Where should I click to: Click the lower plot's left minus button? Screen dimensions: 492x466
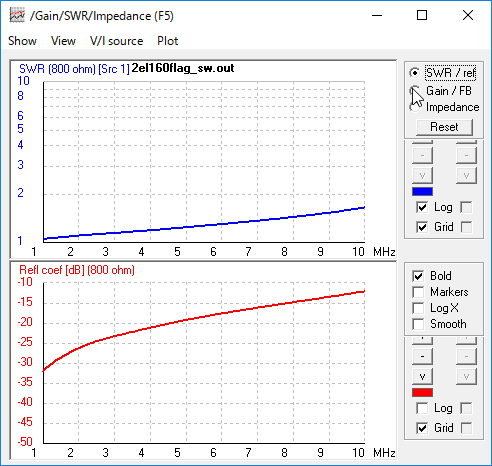click(422, 356)
